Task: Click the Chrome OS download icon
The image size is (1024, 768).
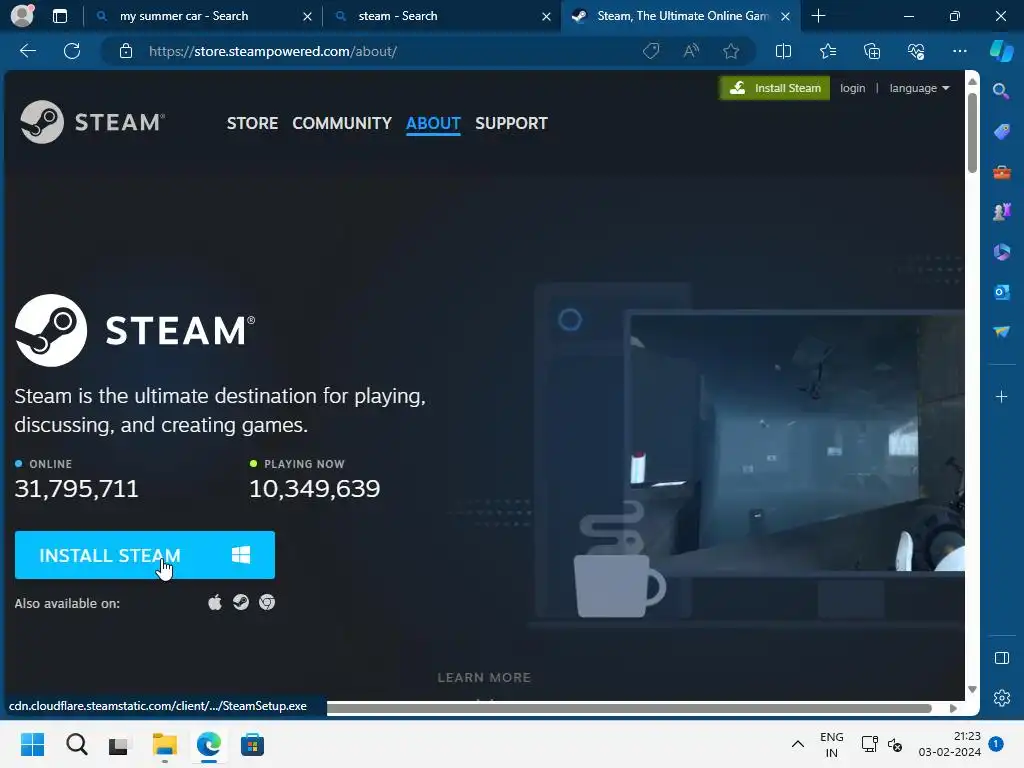Action: [x=267, y=602]
